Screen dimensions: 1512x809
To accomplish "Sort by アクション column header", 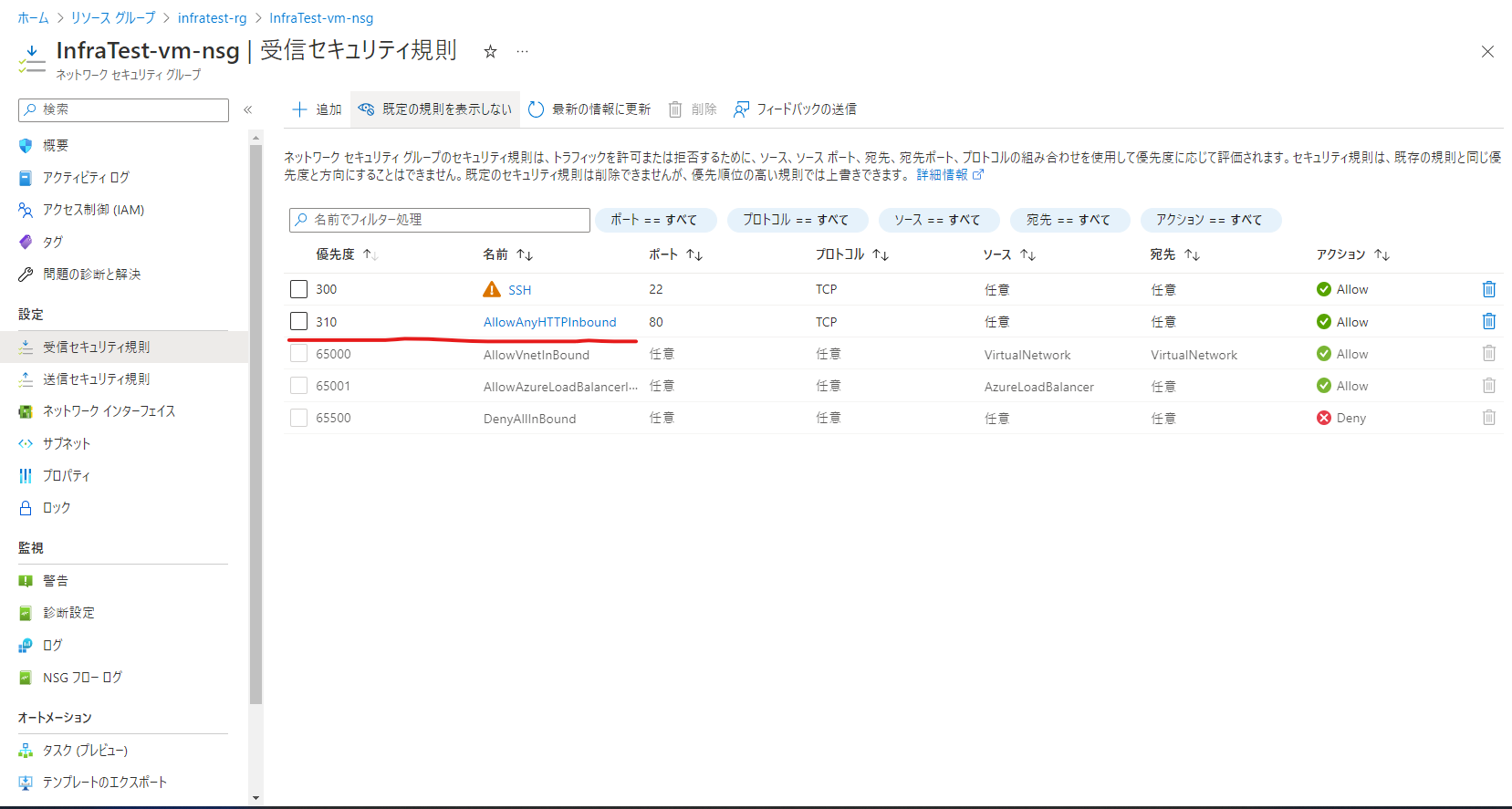I will (1353, 254).
